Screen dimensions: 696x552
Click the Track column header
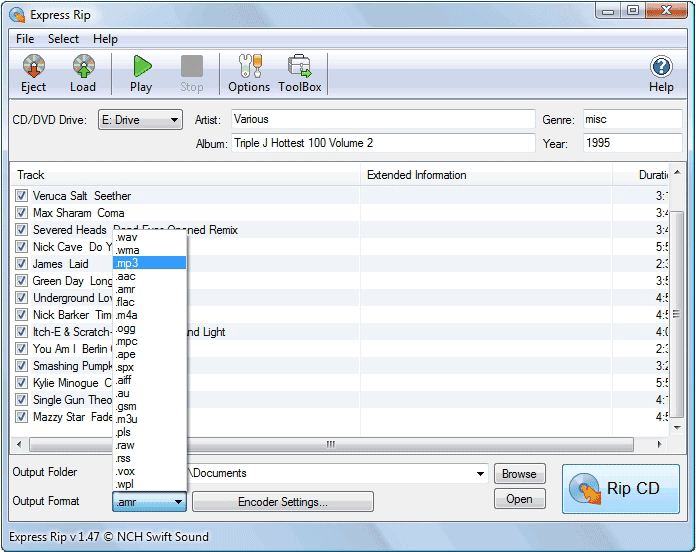(x=185, y=175)
